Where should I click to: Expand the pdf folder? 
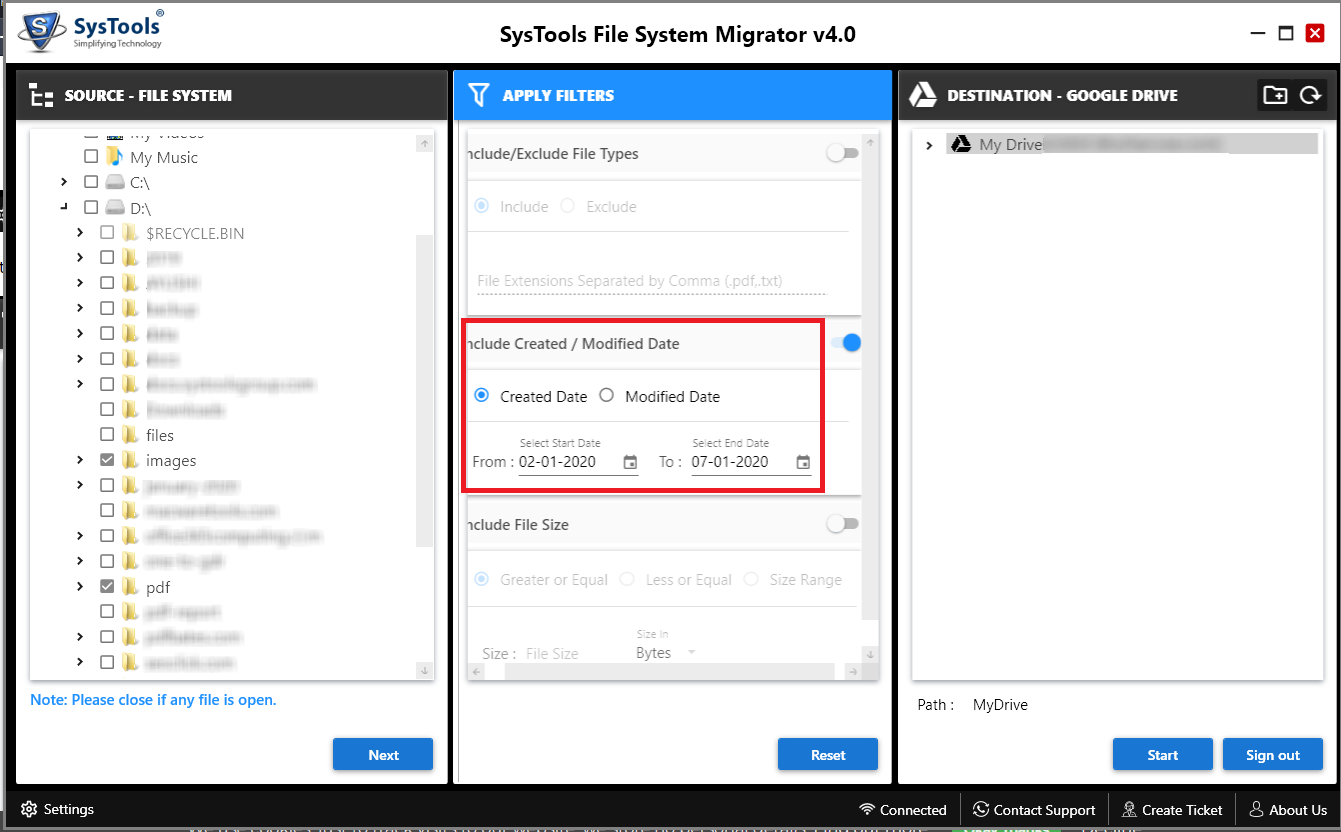point(80,587)
